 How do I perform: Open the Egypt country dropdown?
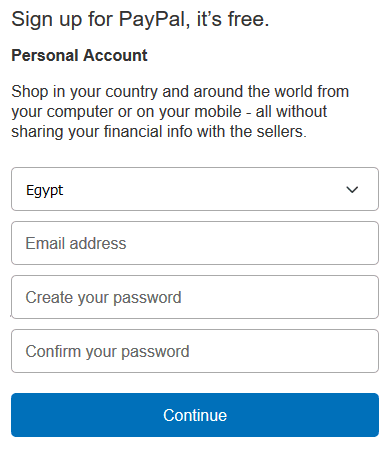point(195,189)
